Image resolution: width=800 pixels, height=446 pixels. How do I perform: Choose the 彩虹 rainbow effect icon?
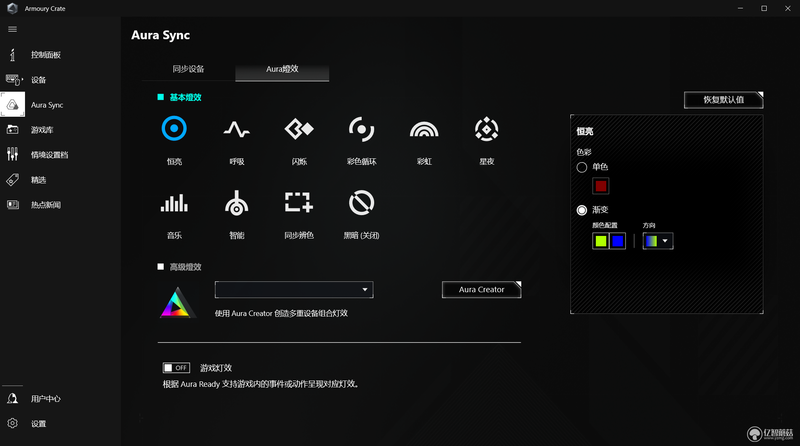424,130
